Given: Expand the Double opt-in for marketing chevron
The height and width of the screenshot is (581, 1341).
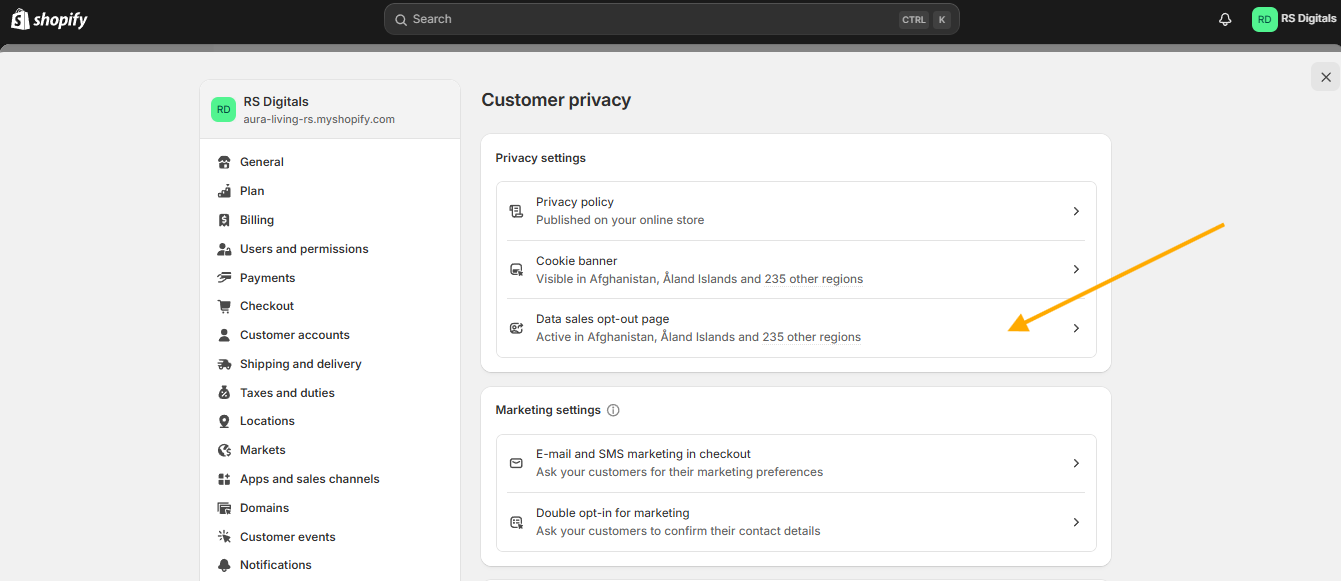Looking at the screenshot, I should (x=1076, y=522).
